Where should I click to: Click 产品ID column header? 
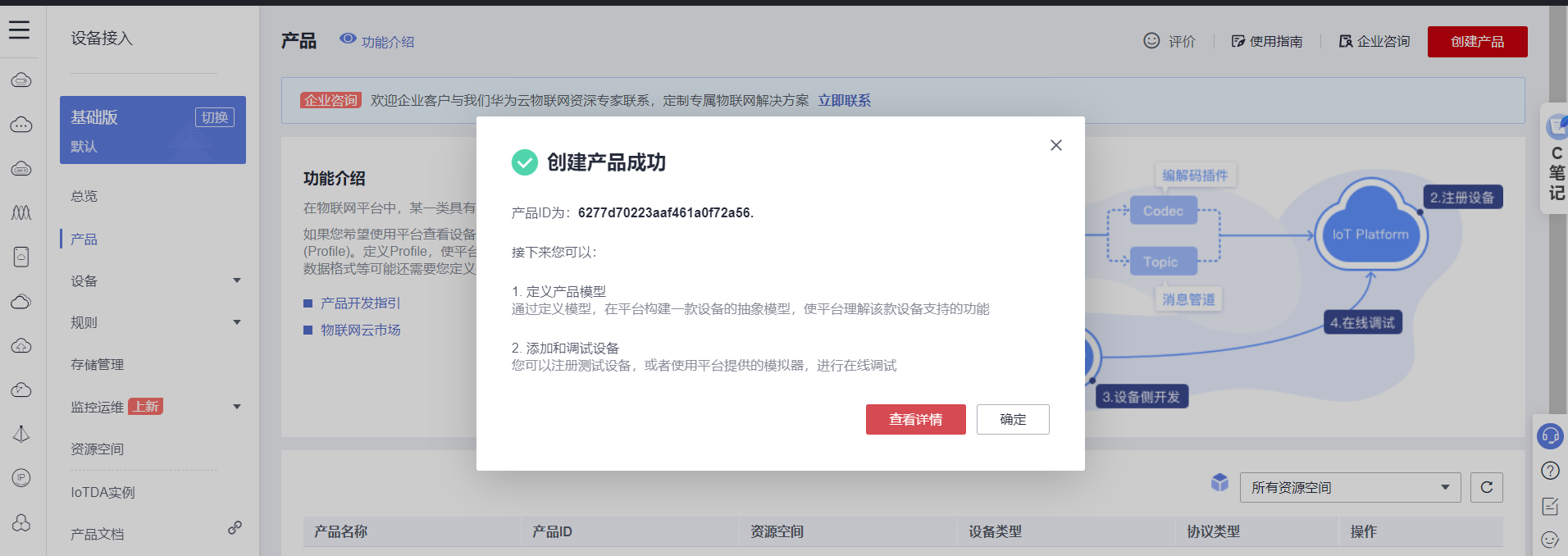point(552,531)
